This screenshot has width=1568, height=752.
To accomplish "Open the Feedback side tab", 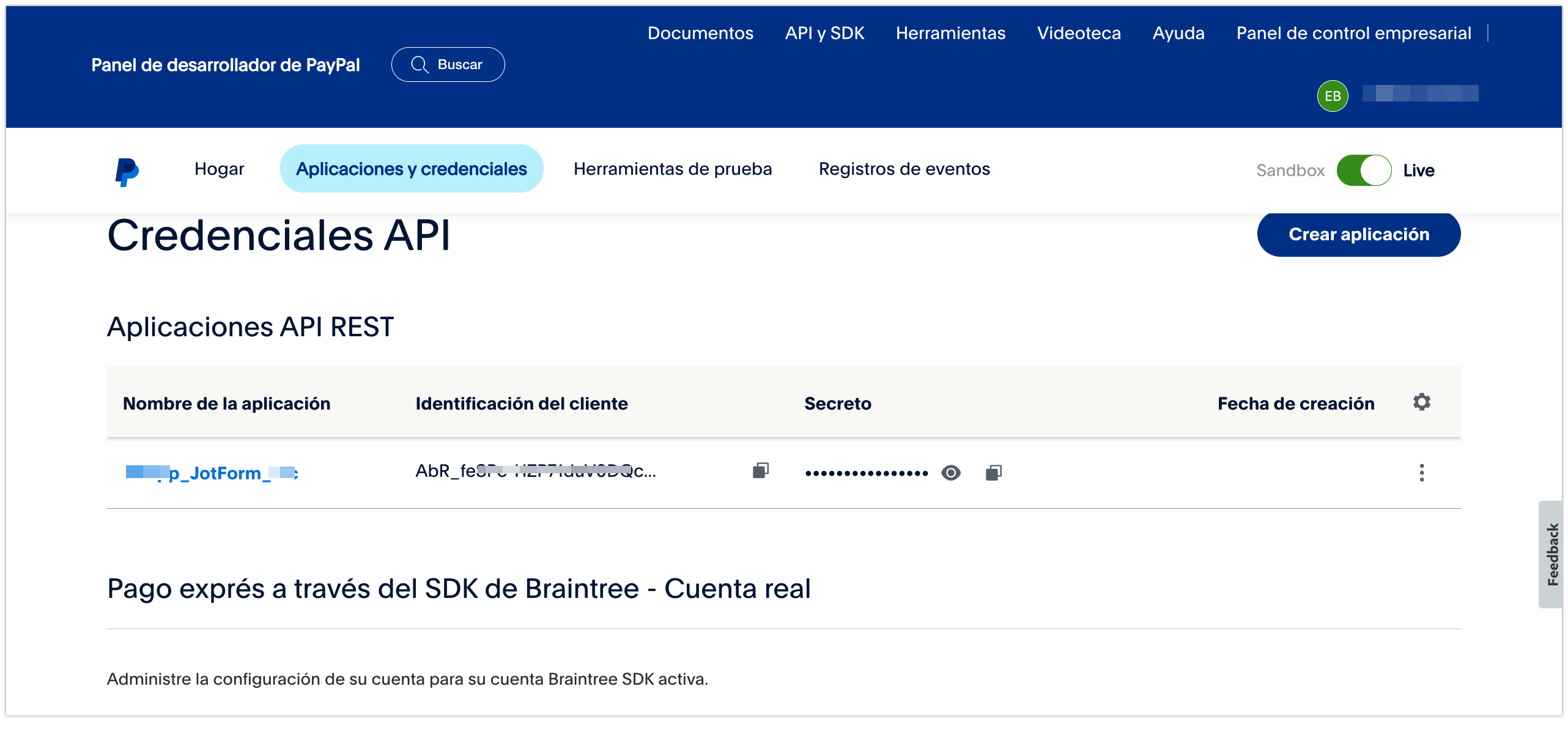I will coord(1551,554).
